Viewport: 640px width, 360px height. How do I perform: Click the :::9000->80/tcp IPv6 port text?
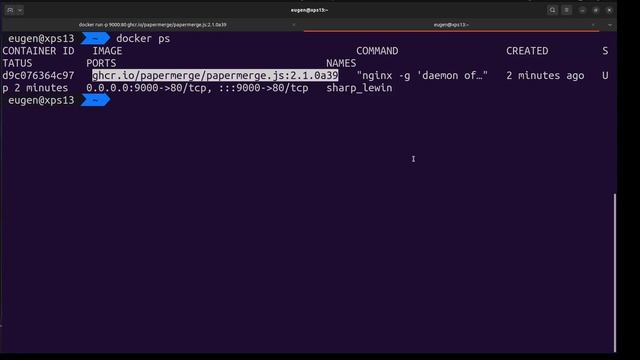coord(263,88)
